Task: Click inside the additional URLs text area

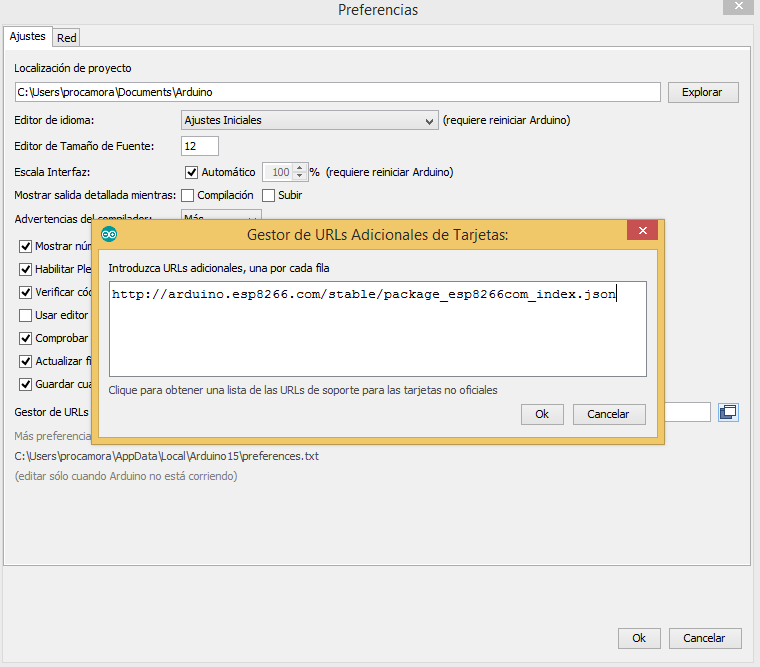Action: [378, 329]
